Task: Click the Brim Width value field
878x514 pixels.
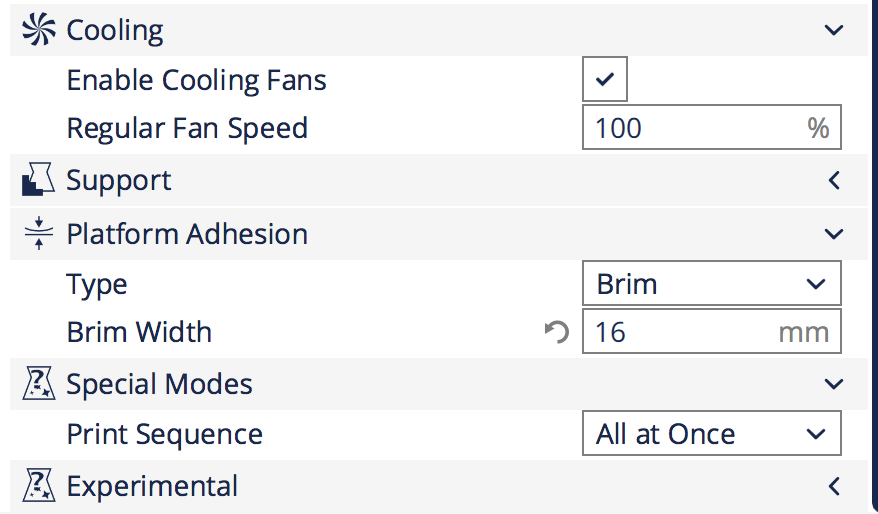Action: (680, 332)
